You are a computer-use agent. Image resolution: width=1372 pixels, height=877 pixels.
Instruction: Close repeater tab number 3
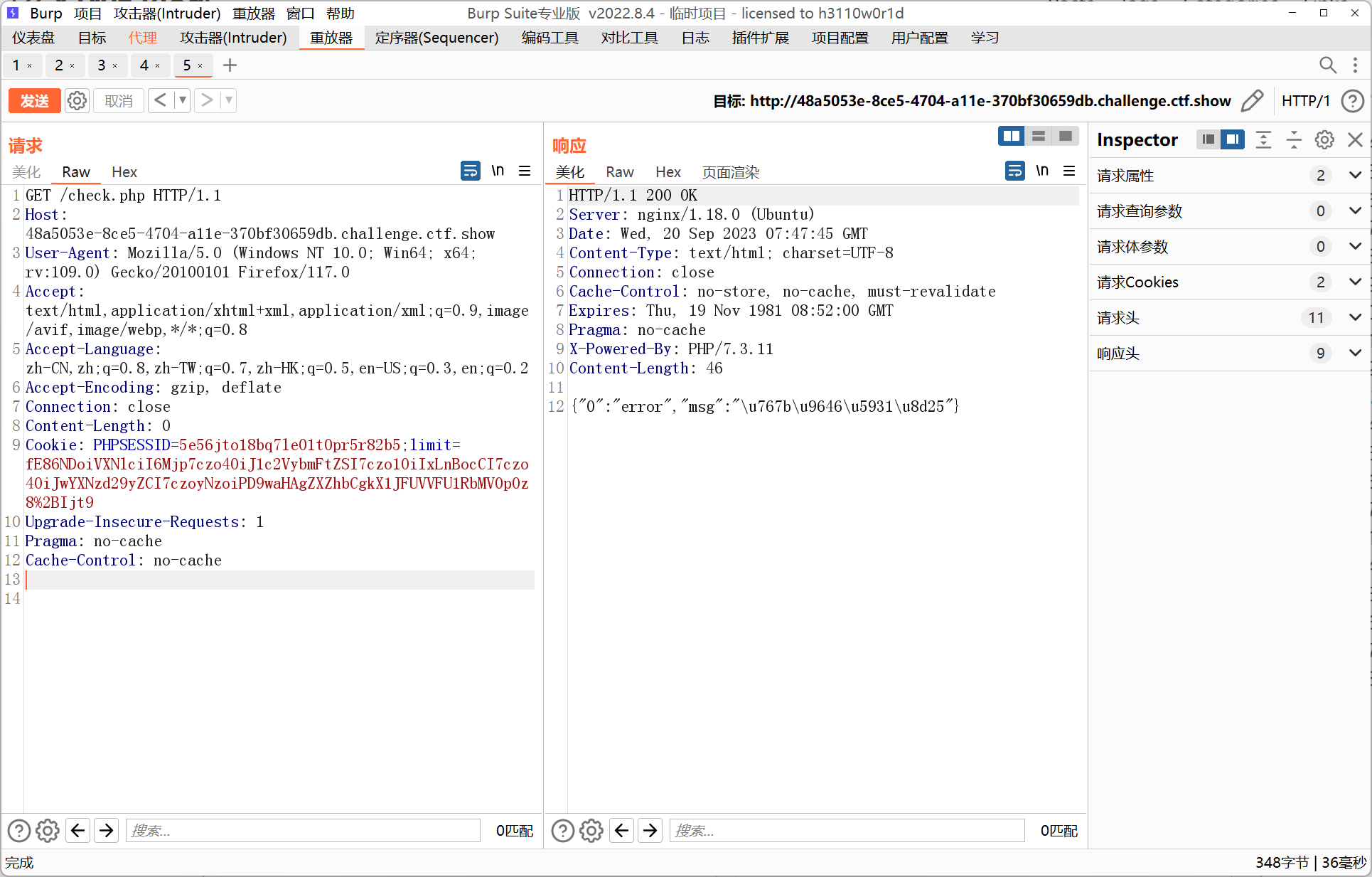click(x=114, y=66)
